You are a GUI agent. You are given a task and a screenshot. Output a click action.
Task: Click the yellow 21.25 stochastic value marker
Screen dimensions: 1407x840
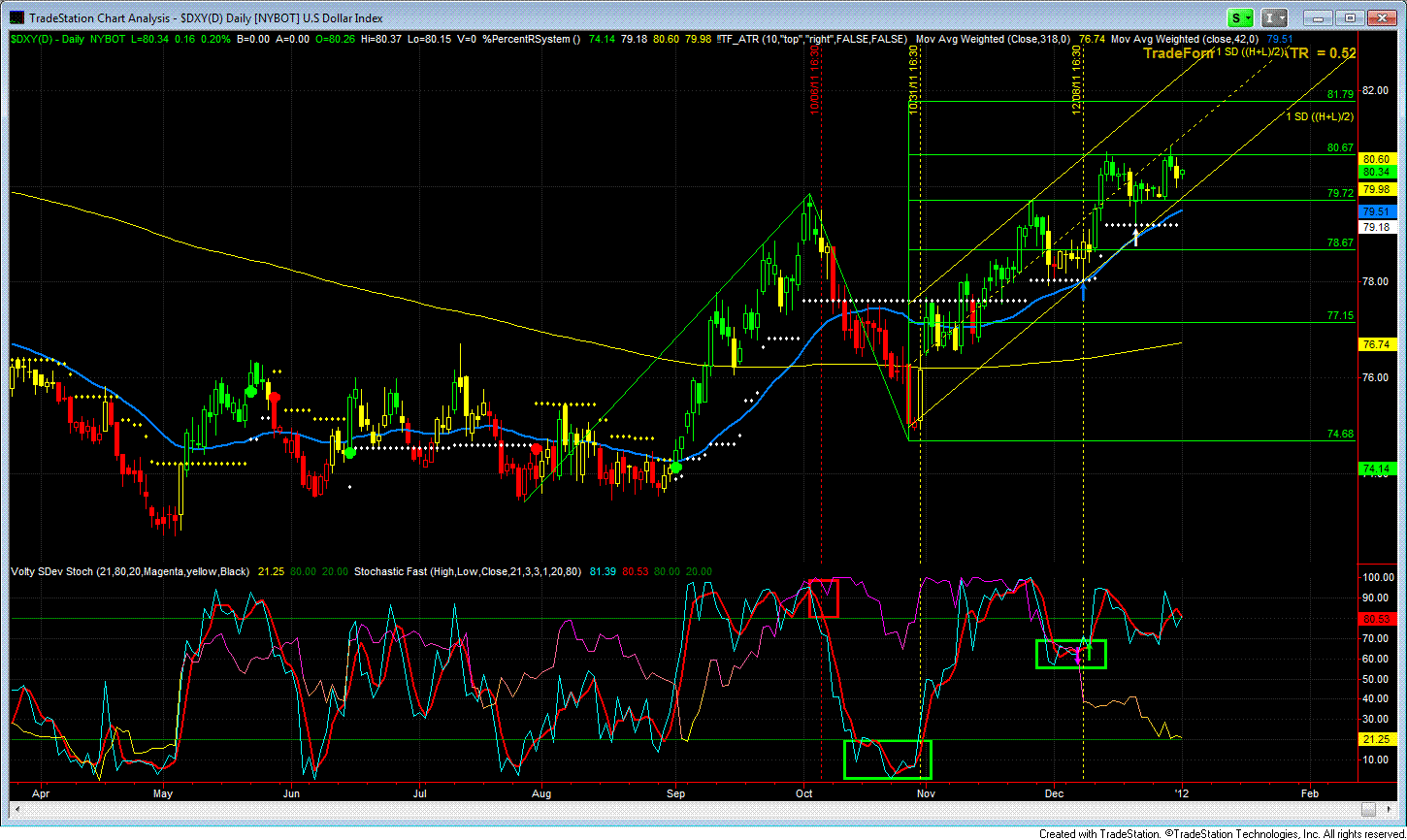click(x=1378, y=739)
